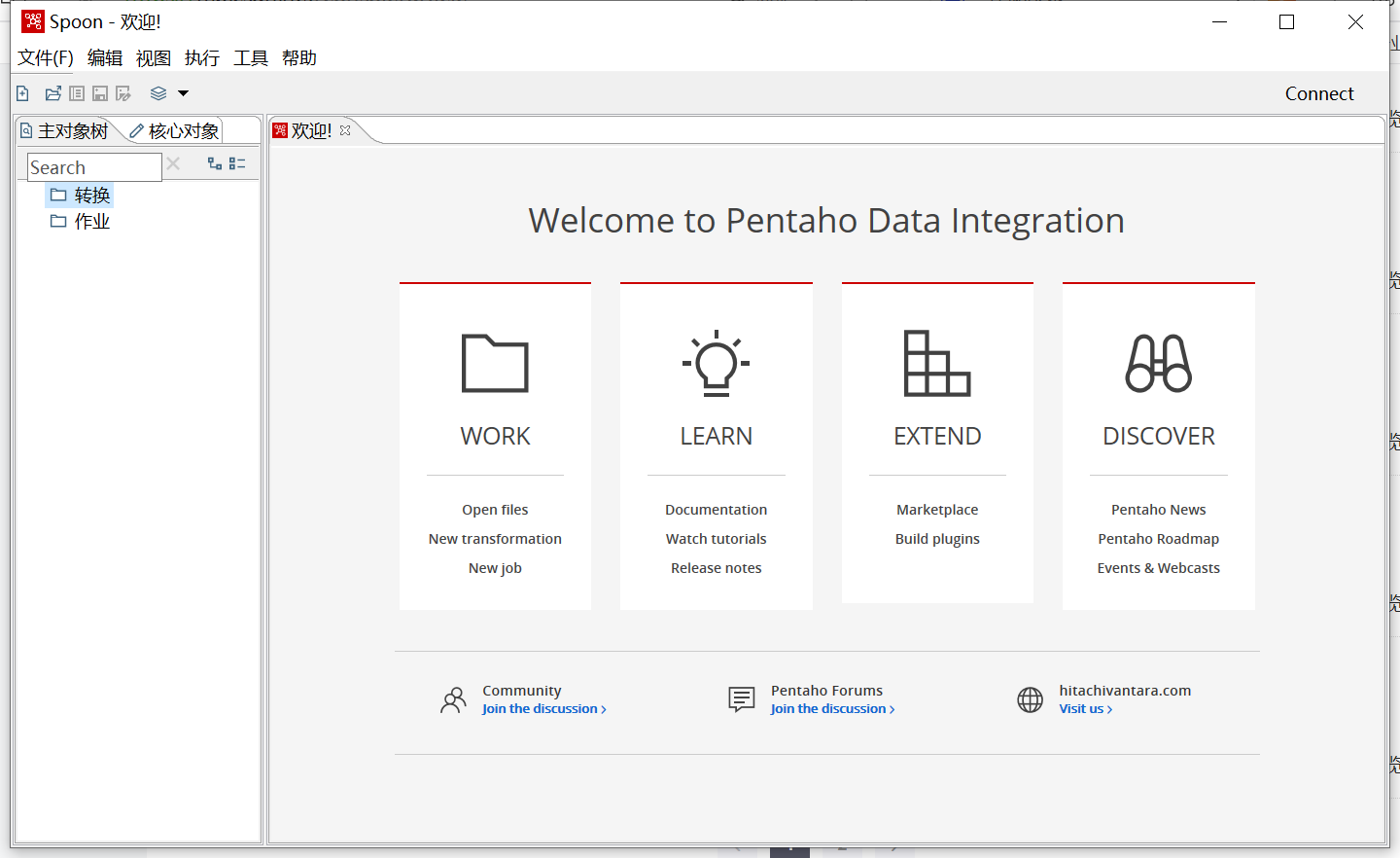Image resolution: width=1400 pixels, height=858 pixels.
Task: Click the EXTEND blocks icon
Action: 937,363
